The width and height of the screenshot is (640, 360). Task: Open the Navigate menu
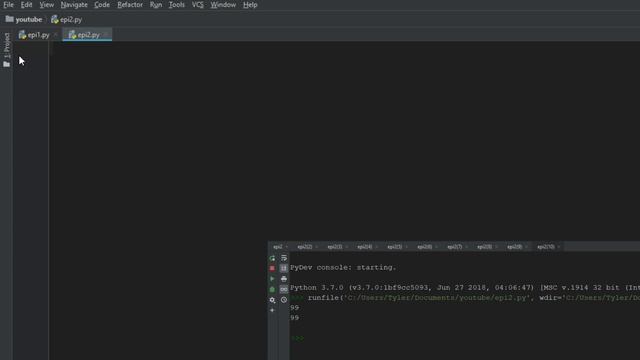point(74,5)
